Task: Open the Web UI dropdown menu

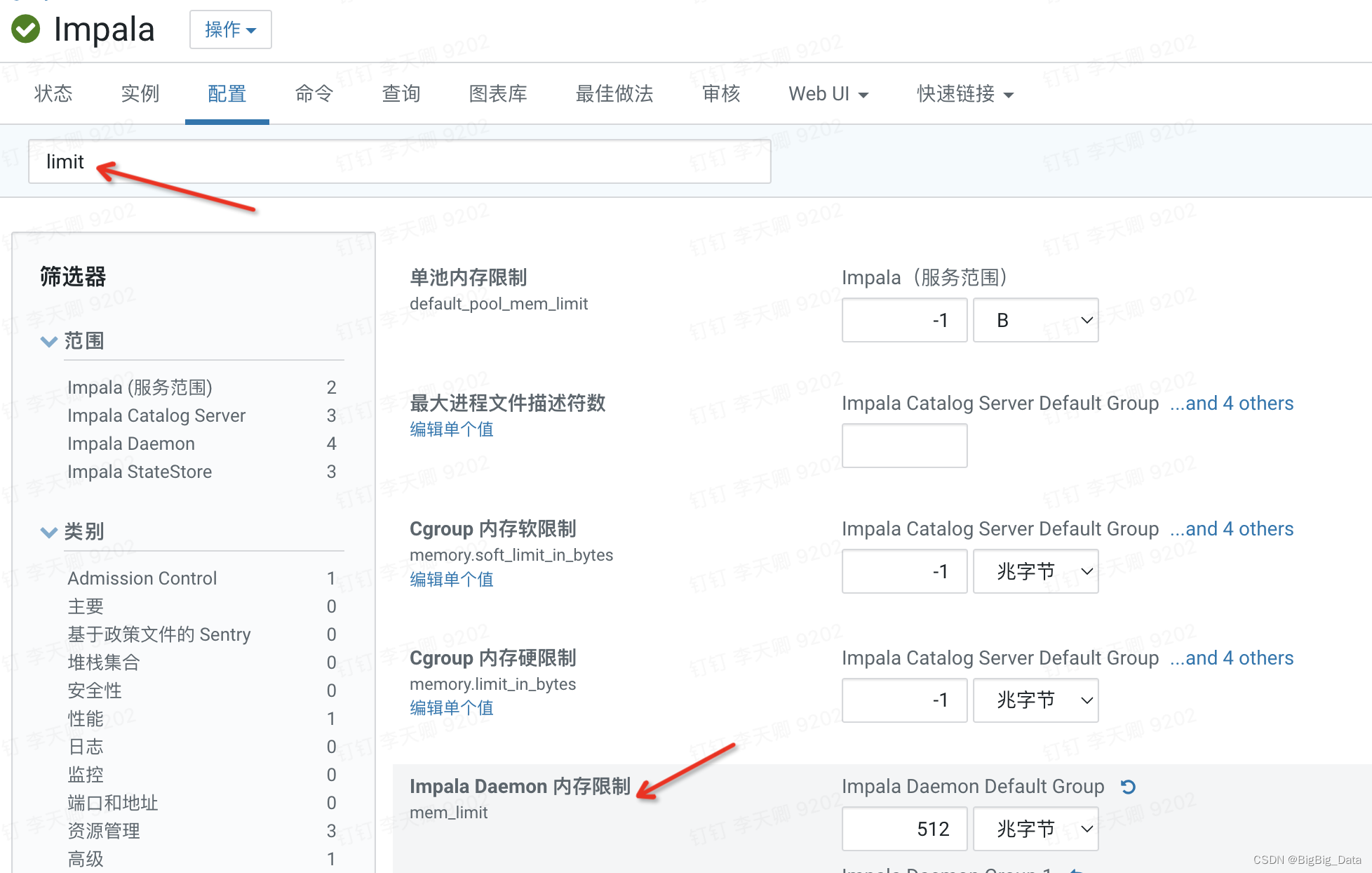Action: point(828,93)
